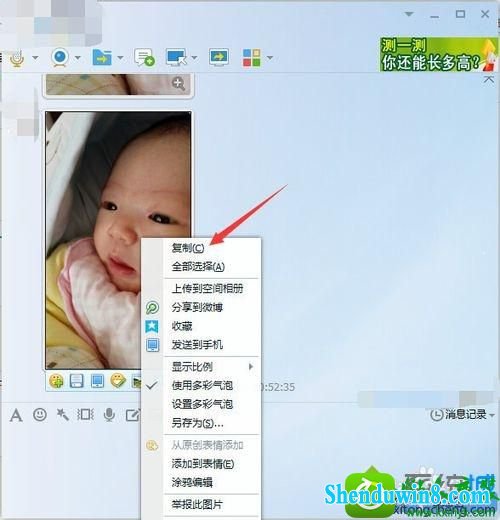Click the baby photo in chat
Viewport: 500px width, 520px height.
(x=118, y=240)
